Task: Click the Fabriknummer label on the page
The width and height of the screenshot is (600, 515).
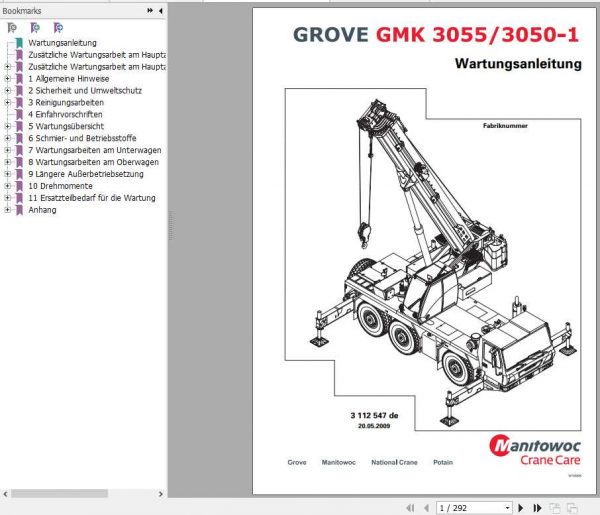Action: tap(505, 125)
